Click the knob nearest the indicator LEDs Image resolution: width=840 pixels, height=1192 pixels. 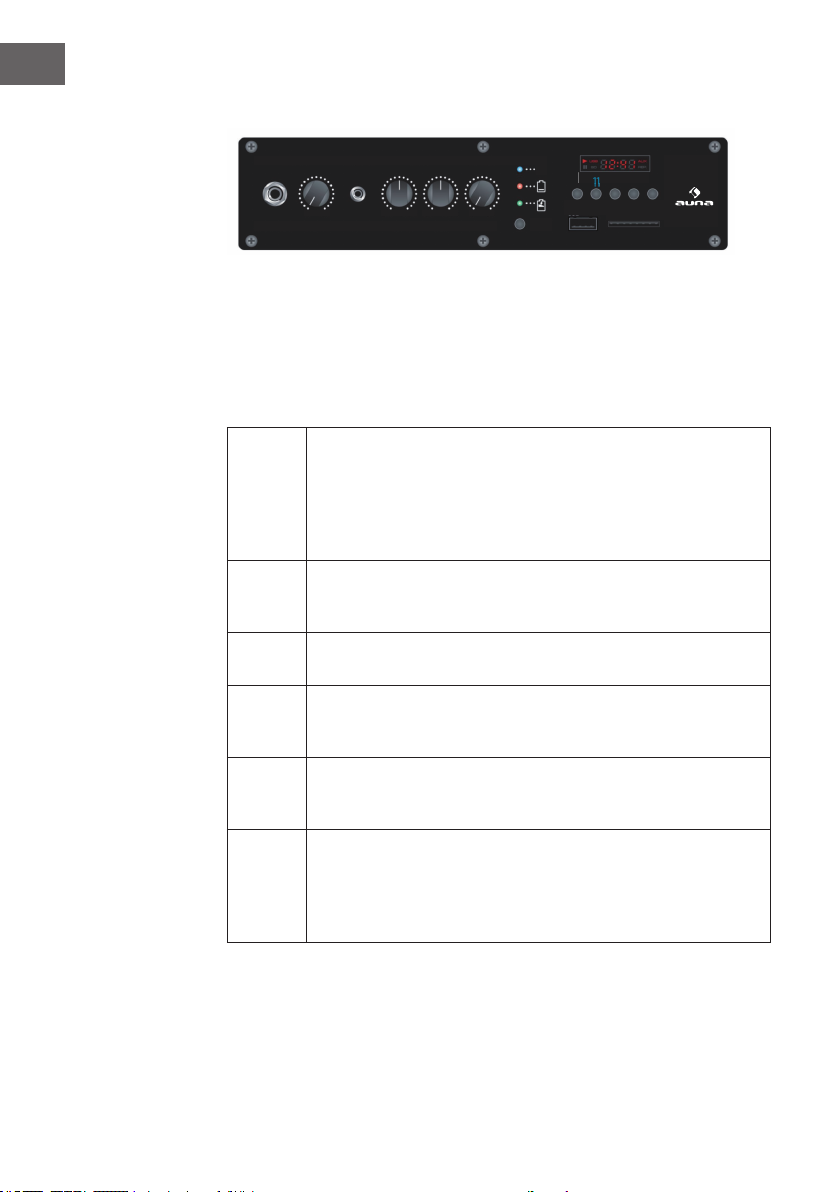click(x=482, y=194)
